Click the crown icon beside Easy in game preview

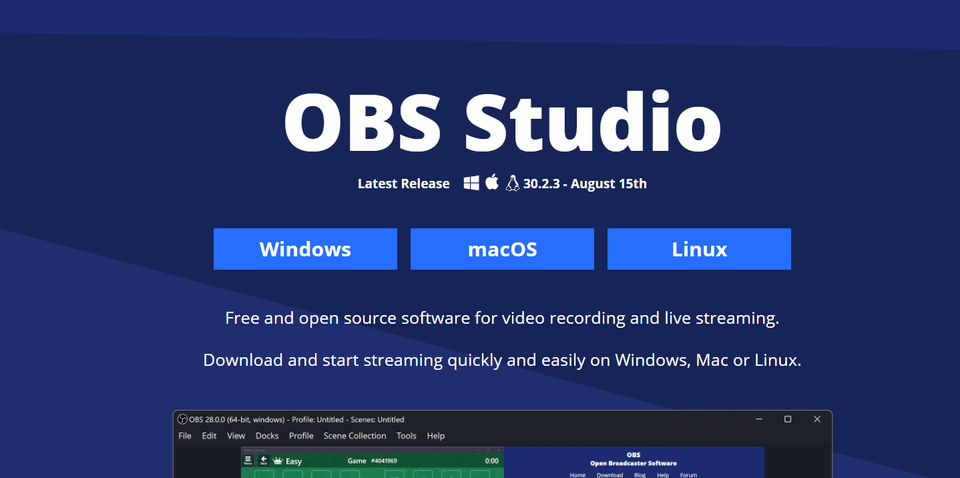[277, 461]
